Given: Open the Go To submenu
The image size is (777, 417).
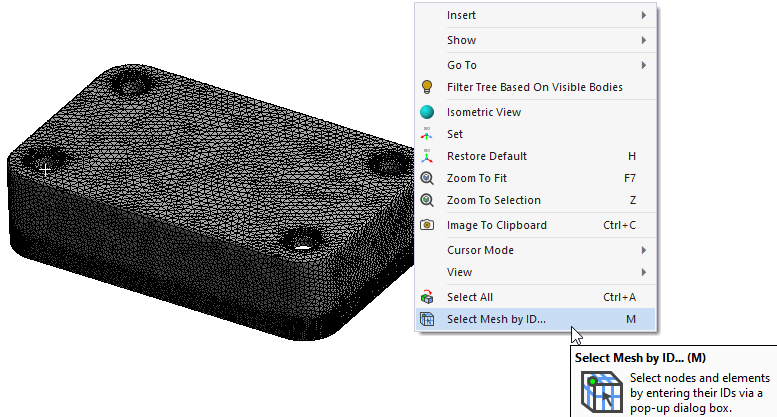Looking at the screenshot, I should tap(536, 65).
